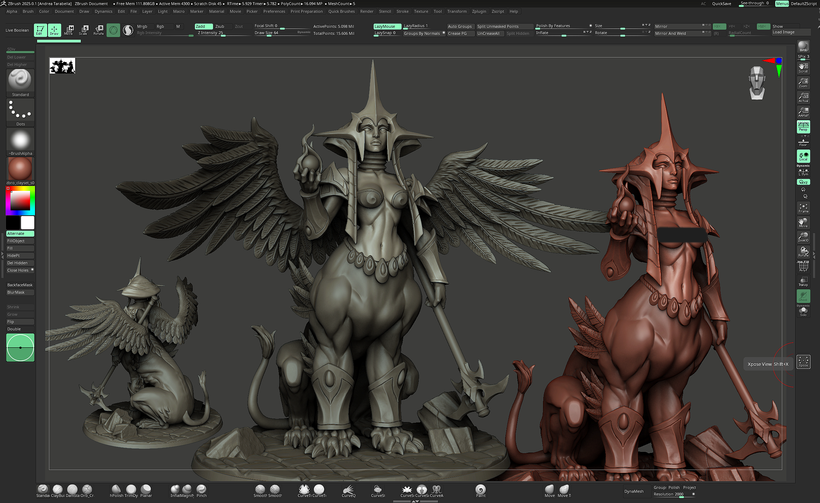
Task: Open the BrushAlpha selector
Action: (19, 140)
